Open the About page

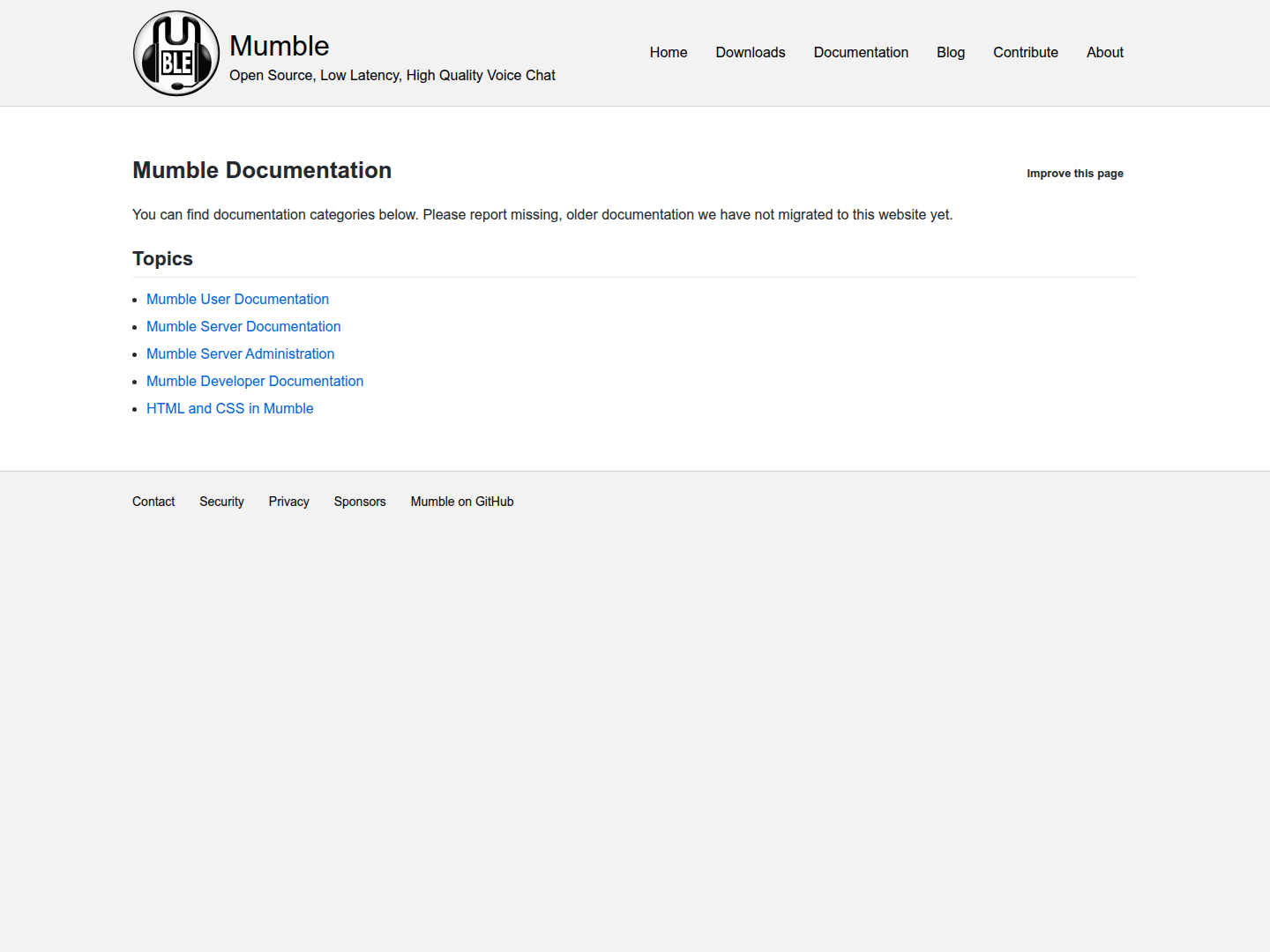(1105, 53)
